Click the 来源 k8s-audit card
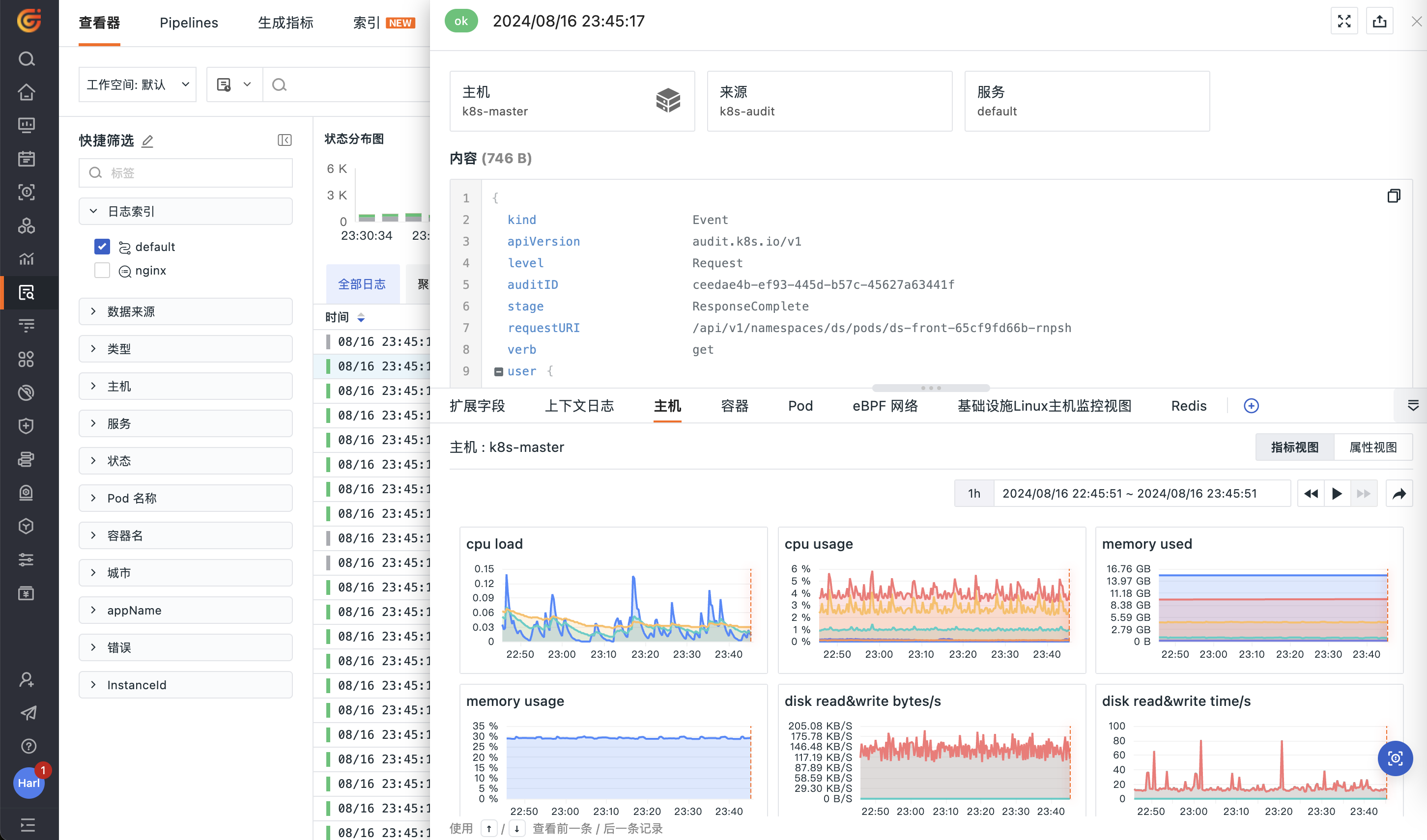 pos(829,101)
